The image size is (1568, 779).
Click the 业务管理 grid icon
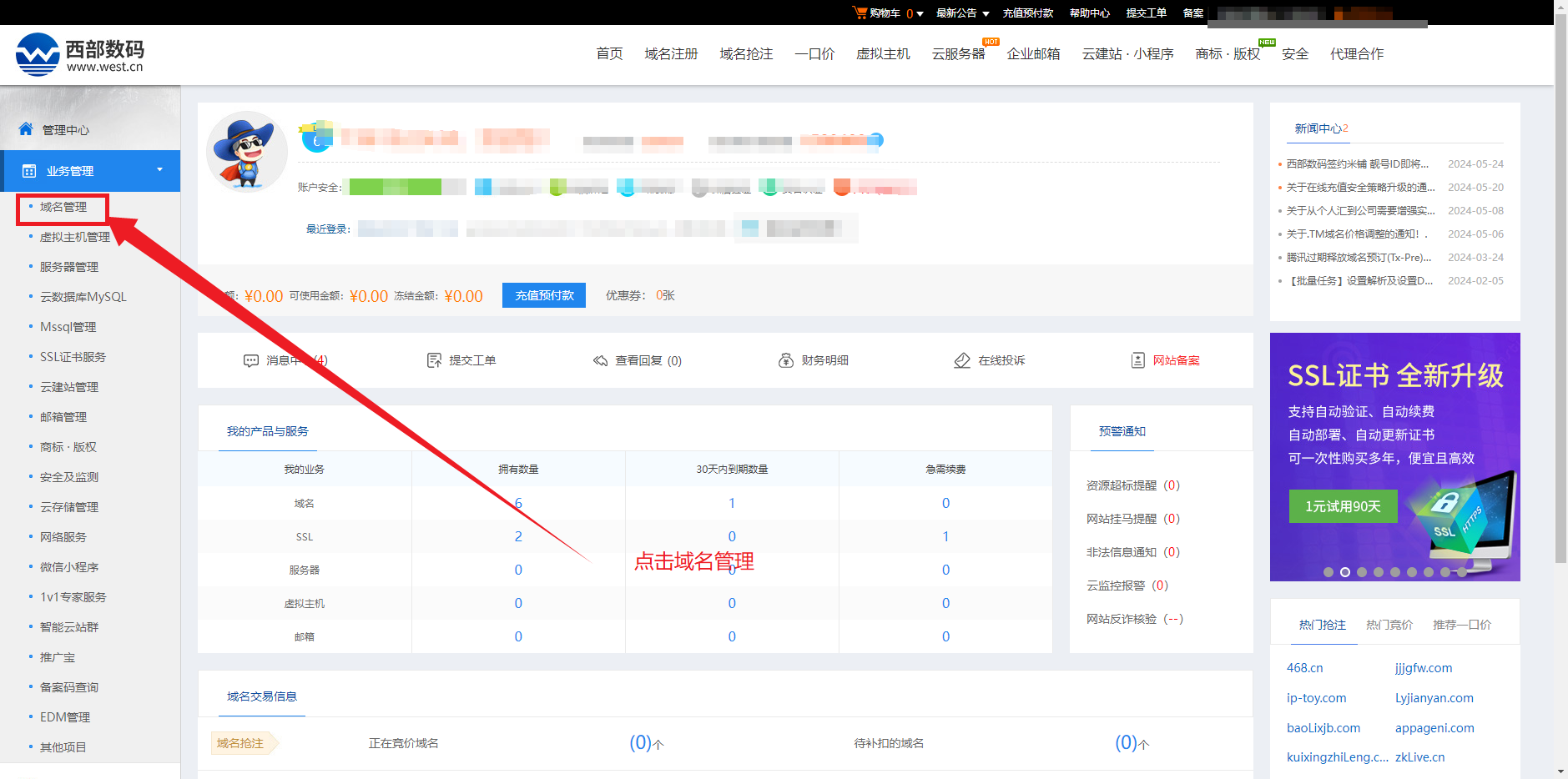[x=29, y=171]
